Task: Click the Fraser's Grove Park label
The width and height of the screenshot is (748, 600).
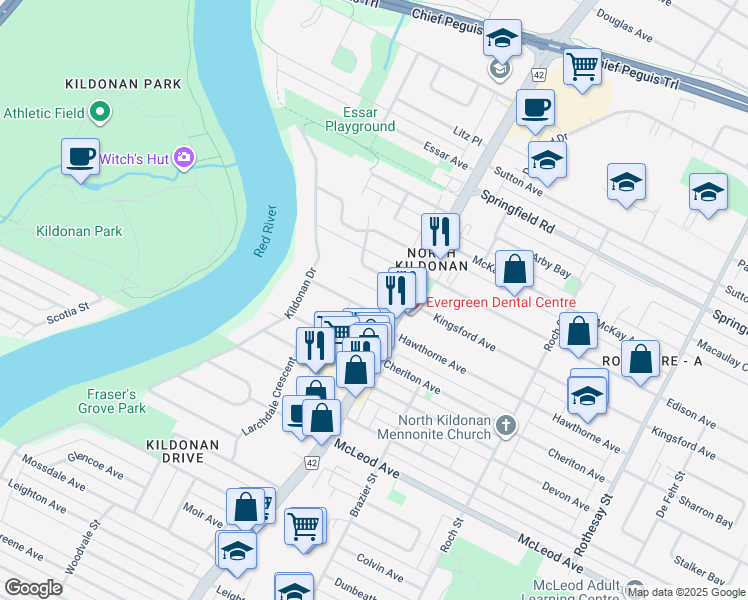Action: click(x=112, y=401)
